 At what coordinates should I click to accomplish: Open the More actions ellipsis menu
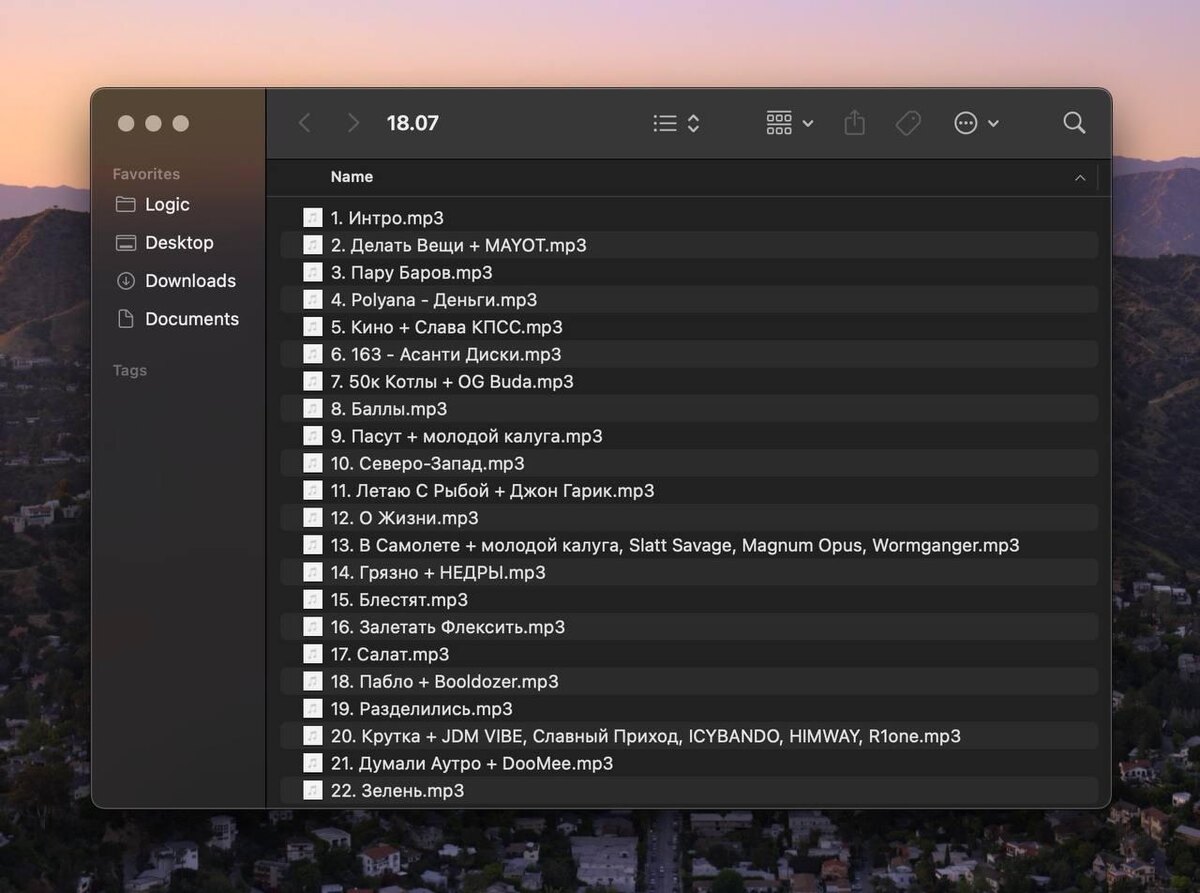pos(976,123)
